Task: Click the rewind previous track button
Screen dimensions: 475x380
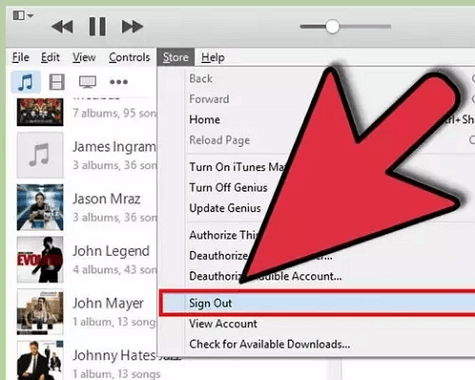Action: click(62, 27)
